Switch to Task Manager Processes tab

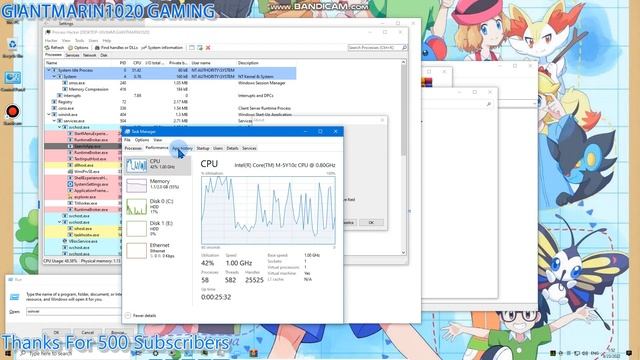coord(133,148)
